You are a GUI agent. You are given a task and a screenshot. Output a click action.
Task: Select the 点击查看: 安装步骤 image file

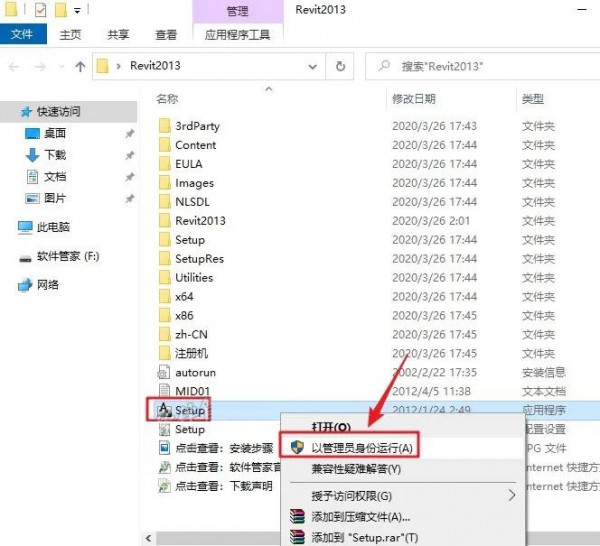click(224, 448)
